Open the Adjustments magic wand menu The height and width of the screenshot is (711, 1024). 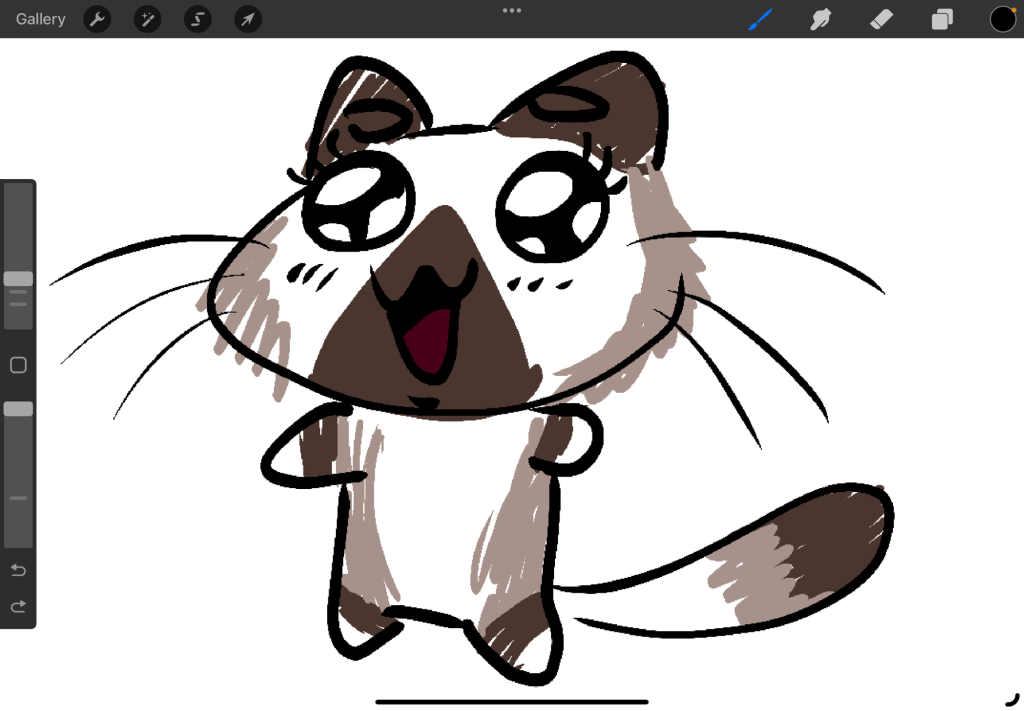click(x=148, y=19)
